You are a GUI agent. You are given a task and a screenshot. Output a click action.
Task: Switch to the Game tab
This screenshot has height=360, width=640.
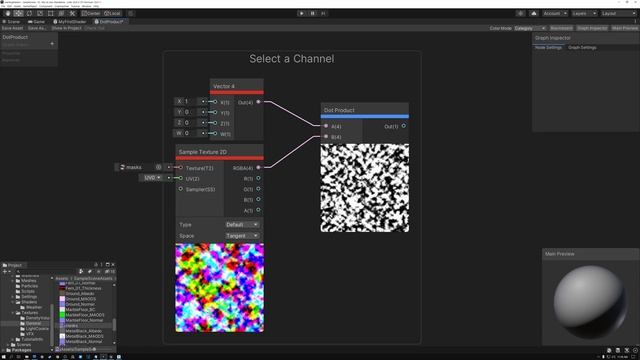click(36, 22)
